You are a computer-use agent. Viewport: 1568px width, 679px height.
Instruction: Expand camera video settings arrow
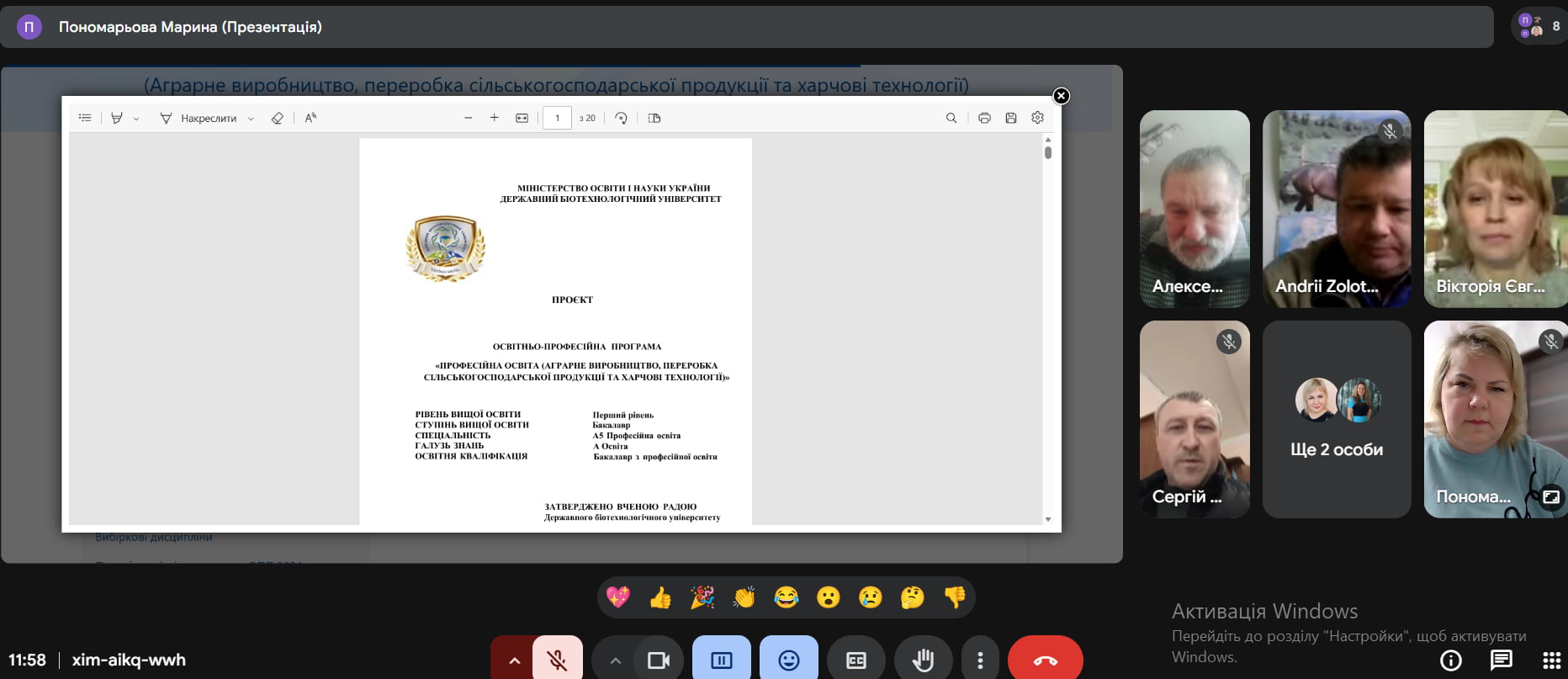tap(615, 660)
